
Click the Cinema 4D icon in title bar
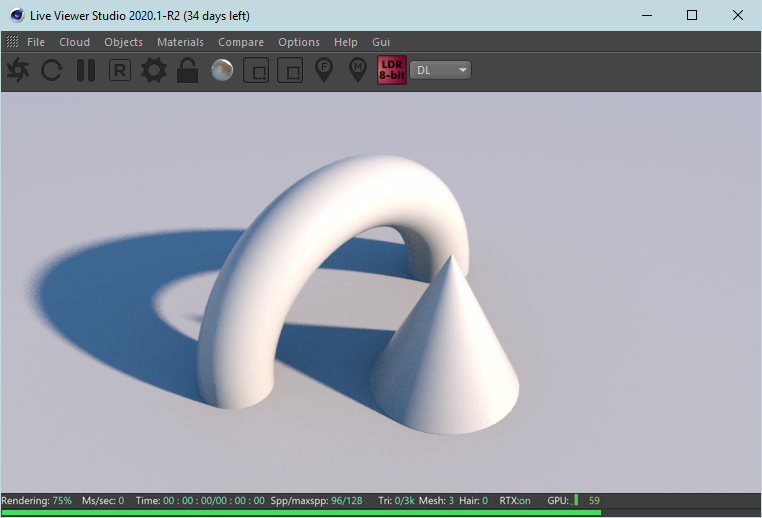(x=17, y=16)
